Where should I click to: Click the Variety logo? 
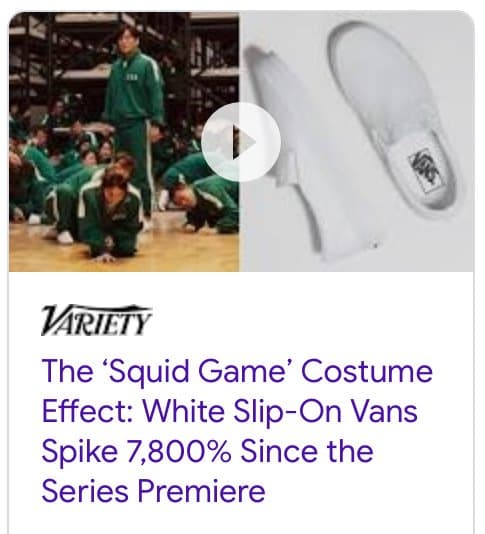point(96,320)
